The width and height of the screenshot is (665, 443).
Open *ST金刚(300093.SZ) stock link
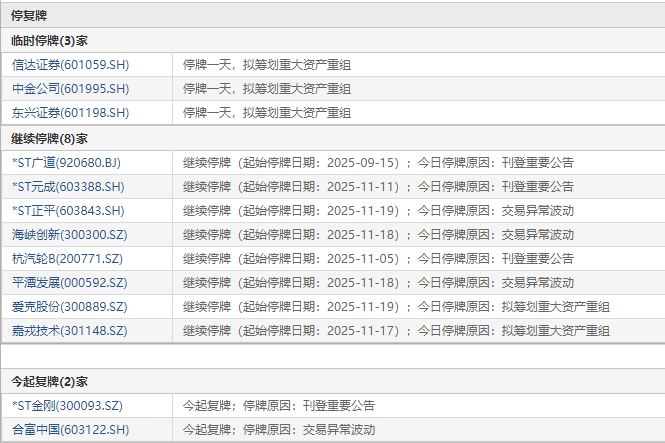67,406
